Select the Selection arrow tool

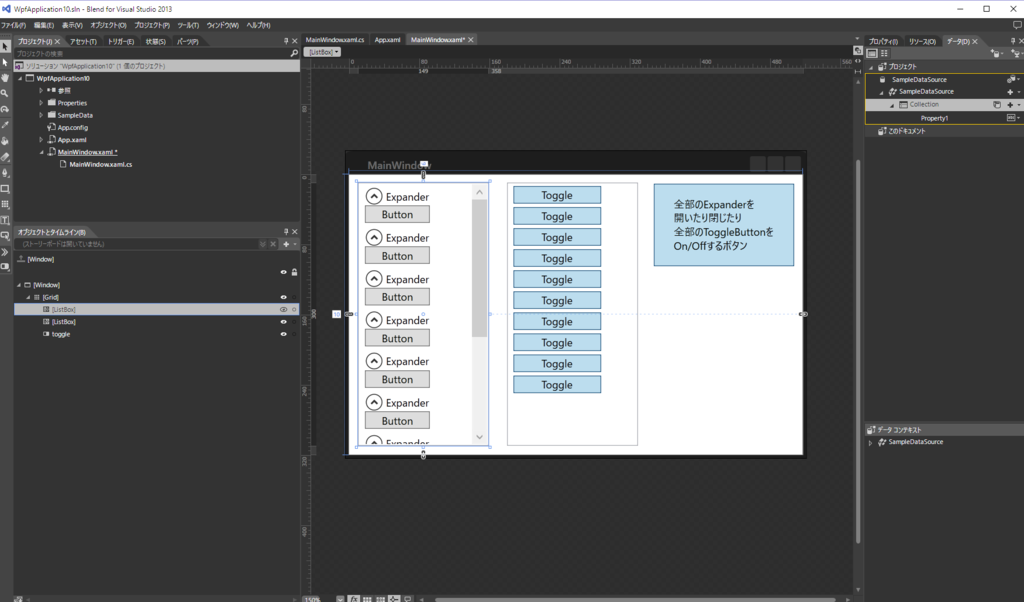click(5, 46)
